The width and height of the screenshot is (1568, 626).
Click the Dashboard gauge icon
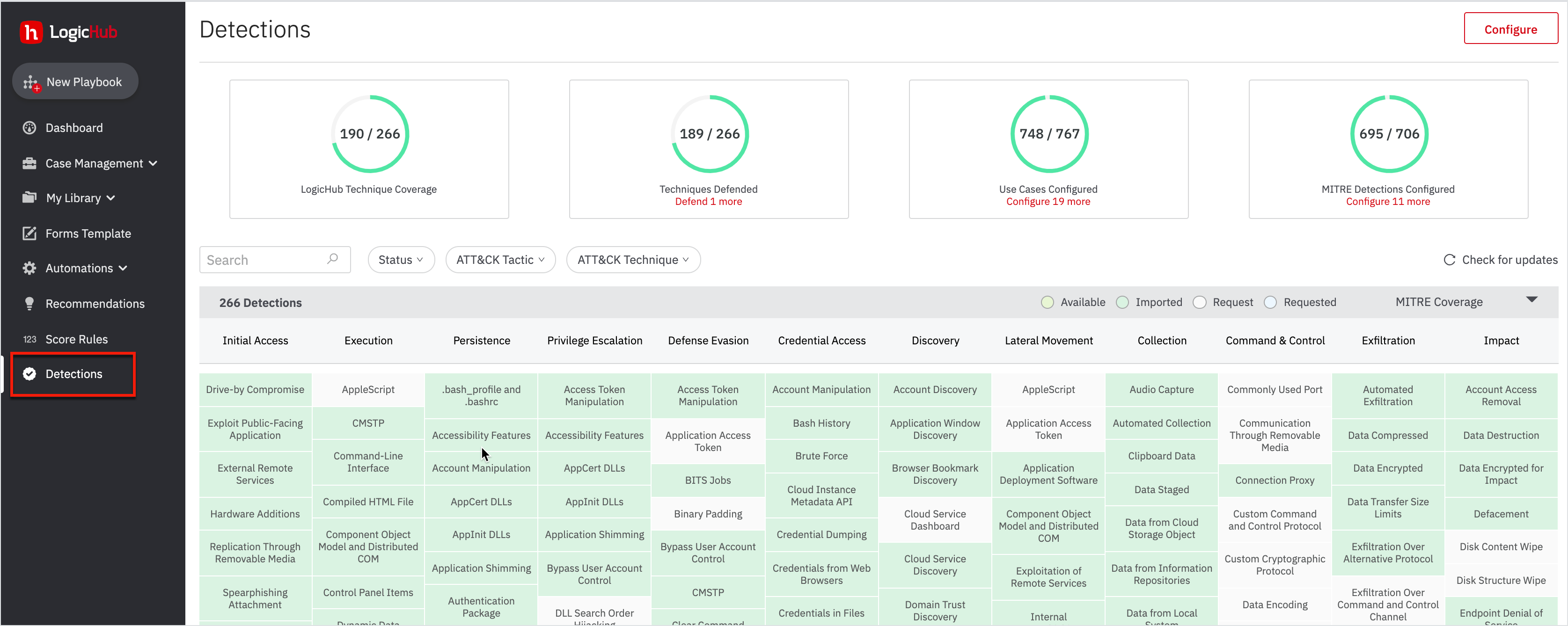pyautogui.click(x=29, y=128)
